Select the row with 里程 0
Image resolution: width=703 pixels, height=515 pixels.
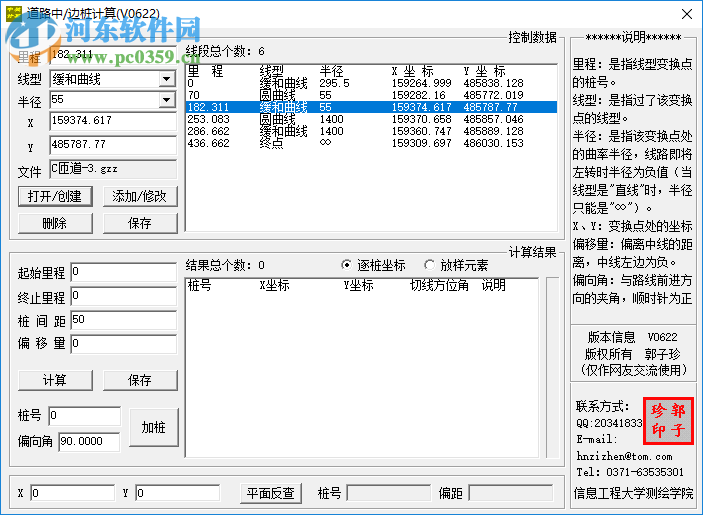[x=371, y=83]
